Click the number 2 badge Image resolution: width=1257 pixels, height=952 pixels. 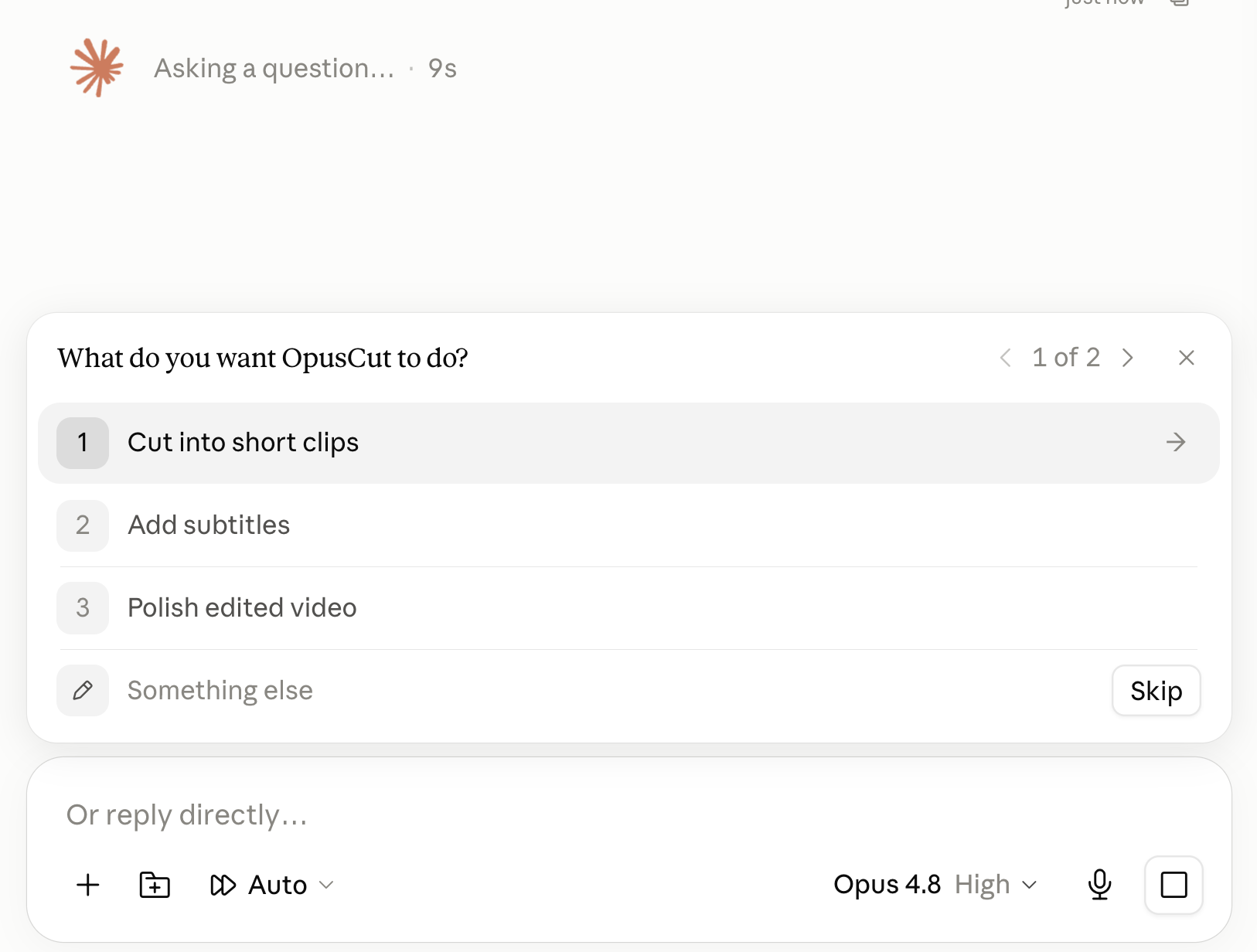(83, 525)
